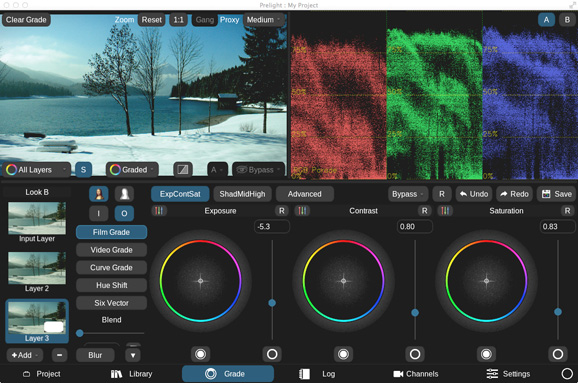Switch to the Advanced tab

304,194
